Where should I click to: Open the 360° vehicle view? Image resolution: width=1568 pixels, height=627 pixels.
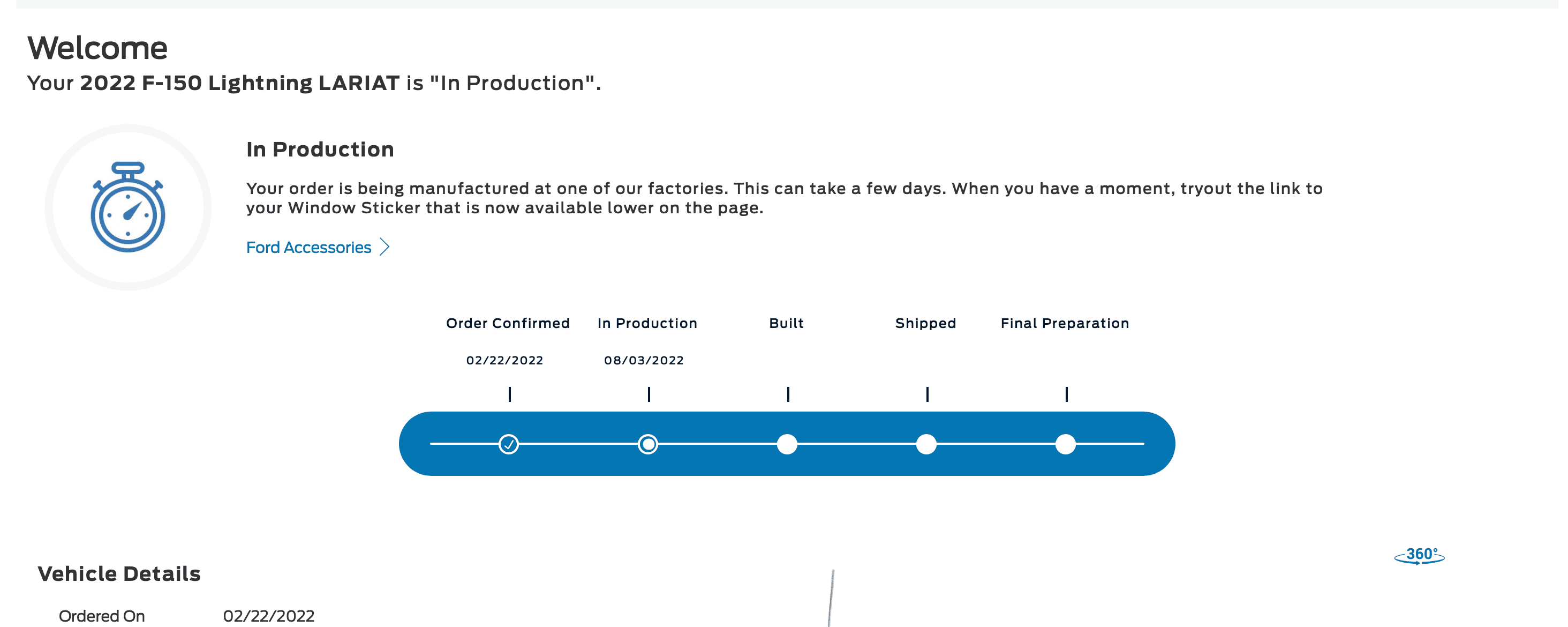[x=1419, y=555]
